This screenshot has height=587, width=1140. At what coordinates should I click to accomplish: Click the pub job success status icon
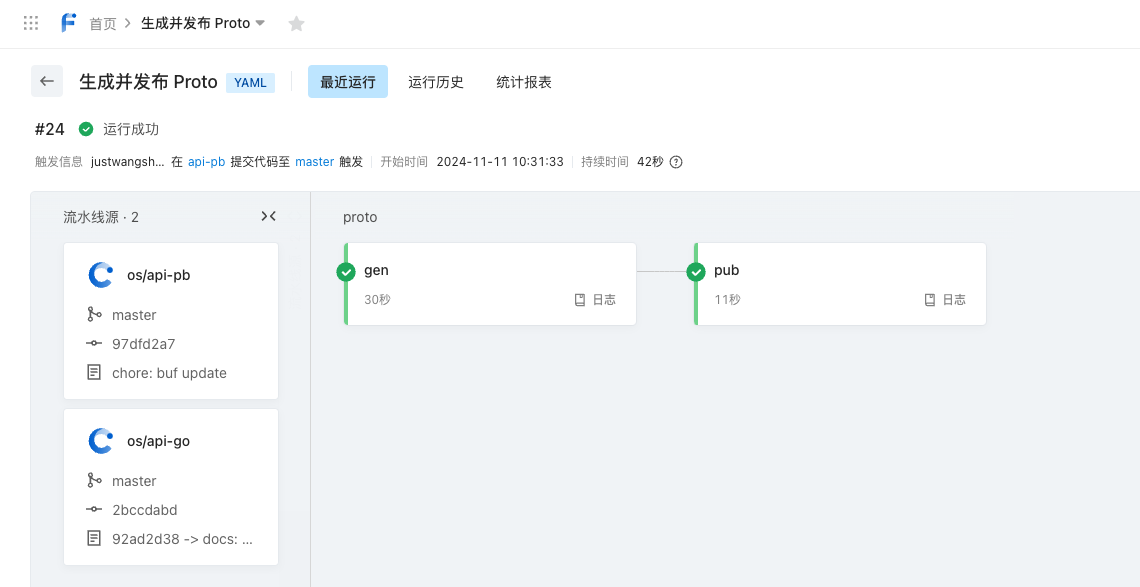click(x=696, y=271)
